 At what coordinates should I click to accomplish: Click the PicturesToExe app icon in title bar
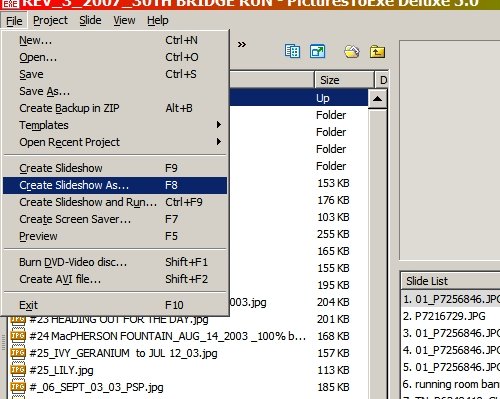(11, 4)
